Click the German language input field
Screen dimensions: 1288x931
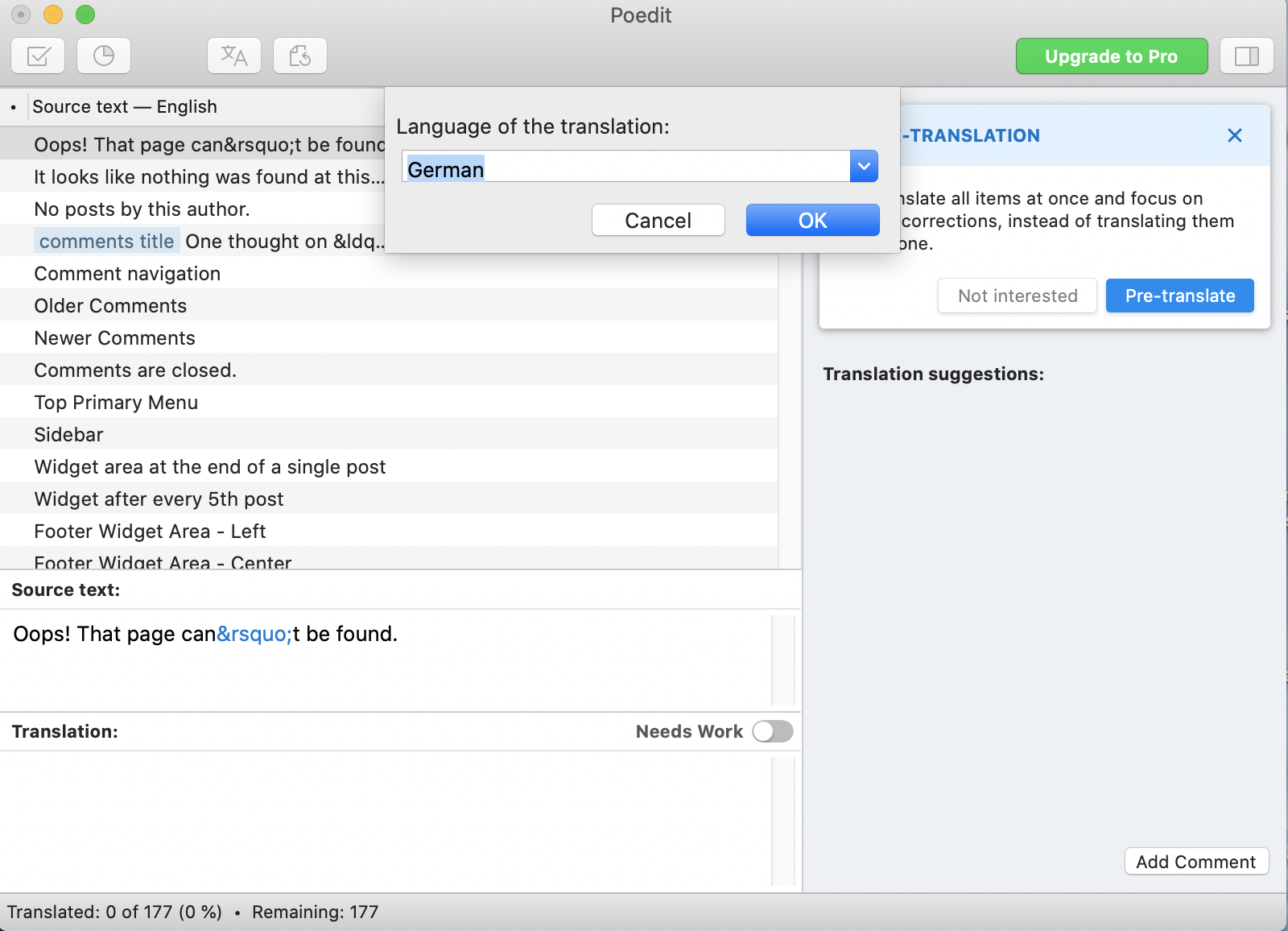[625, 167]
